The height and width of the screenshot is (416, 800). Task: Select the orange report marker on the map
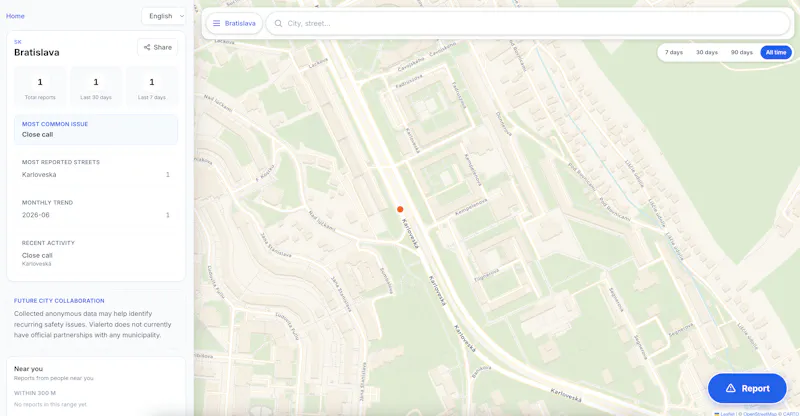tap(400, 209)
